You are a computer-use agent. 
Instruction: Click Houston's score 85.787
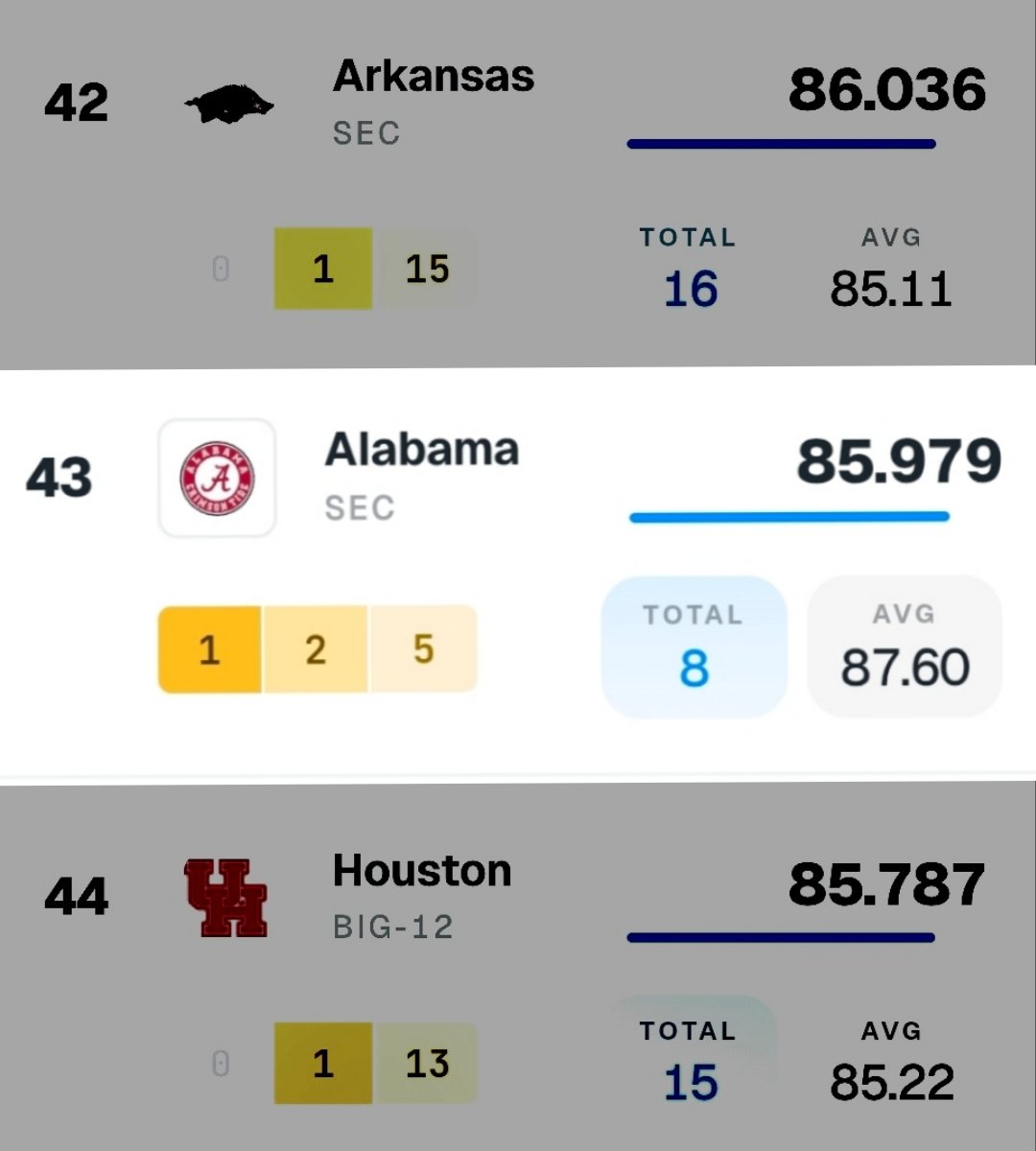pyautogui.click(x=887, y=884)
